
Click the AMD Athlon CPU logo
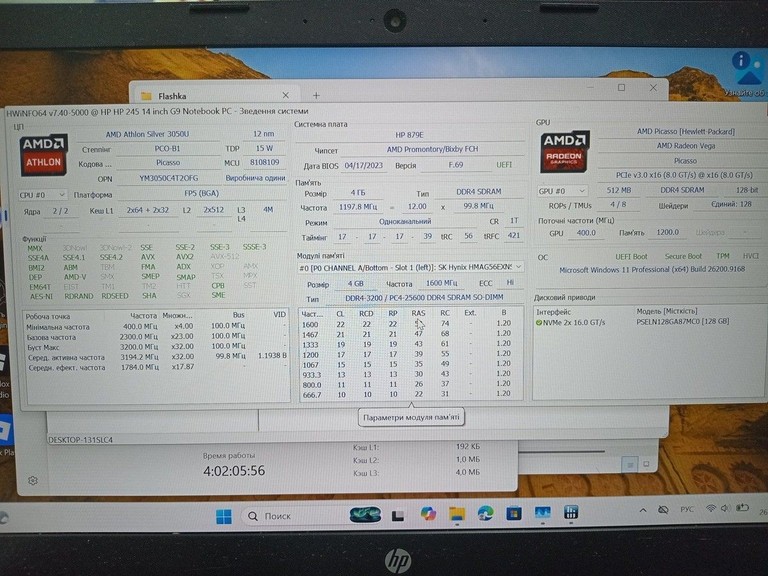(x=43, y=155)
